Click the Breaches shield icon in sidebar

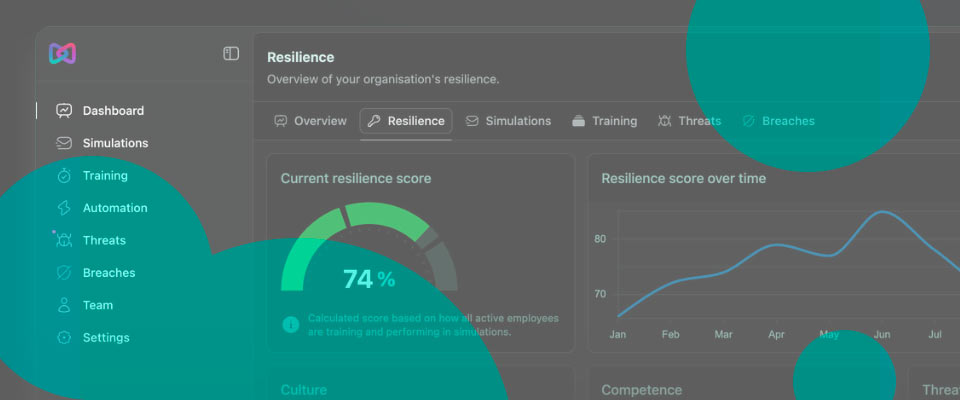tap(64, 273)
